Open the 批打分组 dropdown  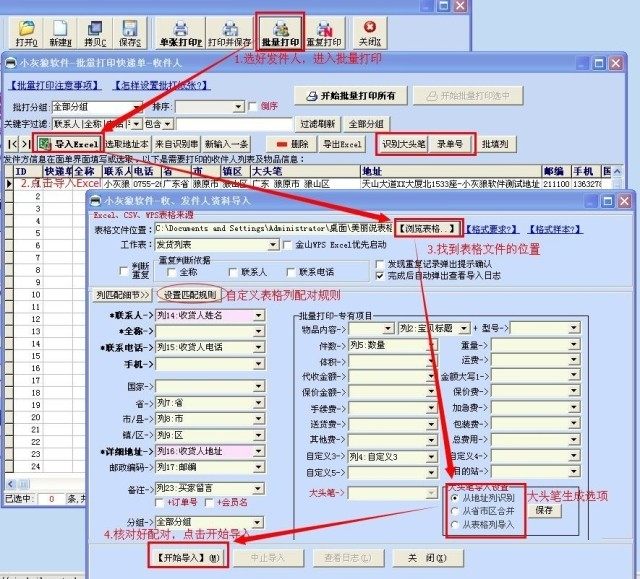(138, 107)
